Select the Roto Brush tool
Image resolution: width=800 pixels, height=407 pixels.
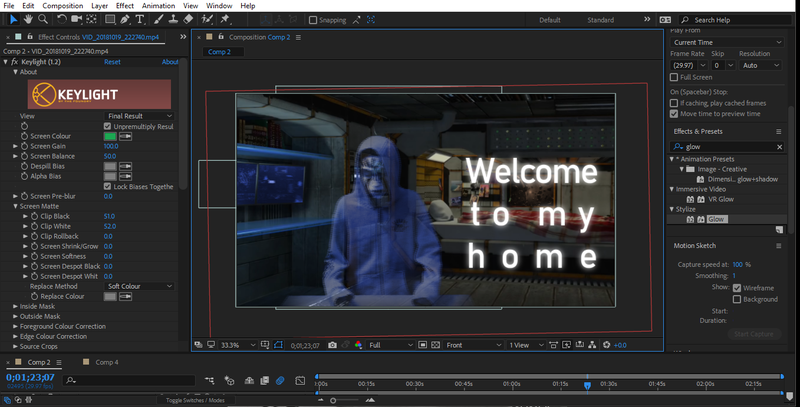click(207, 19)
